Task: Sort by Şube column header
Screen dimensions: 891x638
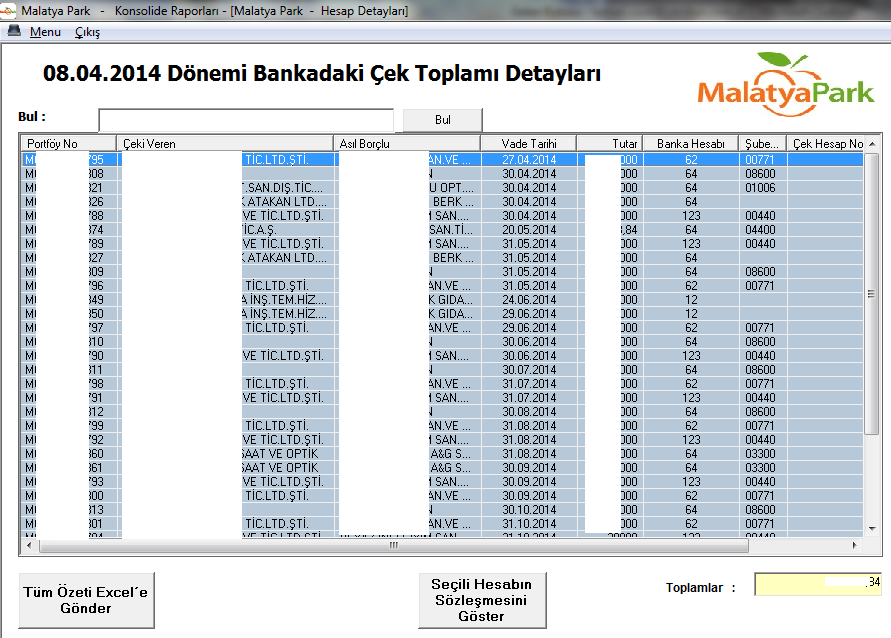Action: point(762,143)
